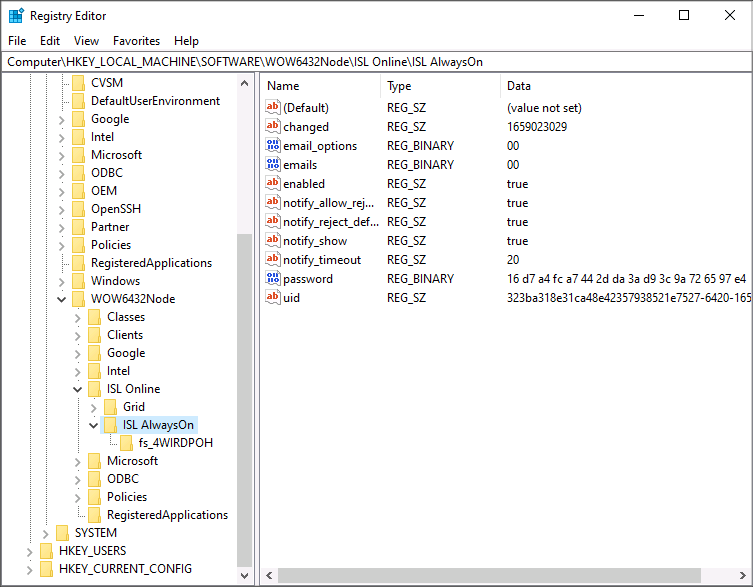
Task: Select the ODBC key under WOW6432Node
Action: [x=123, y=479]
